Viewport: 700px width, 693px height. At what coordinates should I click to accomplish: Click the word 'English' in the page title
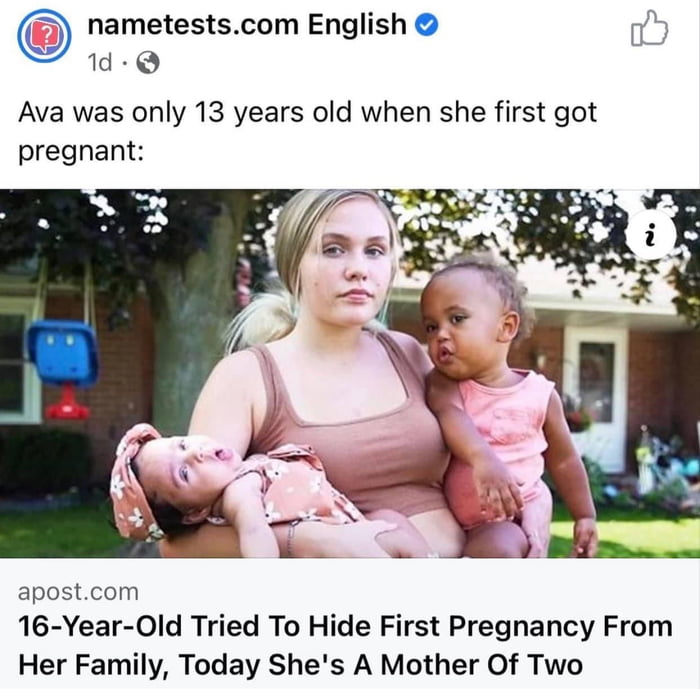(x=357, y=25)
